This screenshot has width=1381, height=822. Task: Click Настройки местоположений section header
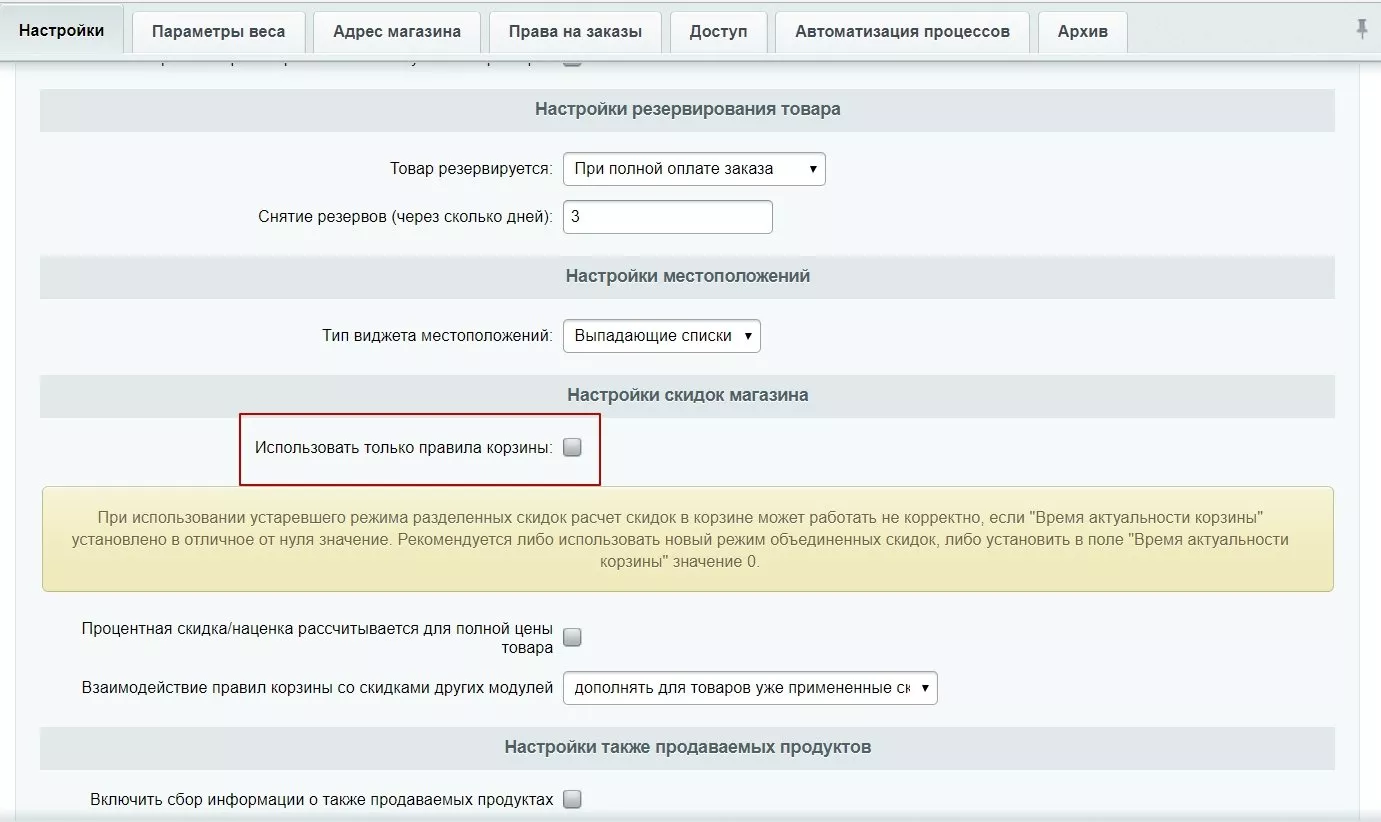click(x=687, y=276)
